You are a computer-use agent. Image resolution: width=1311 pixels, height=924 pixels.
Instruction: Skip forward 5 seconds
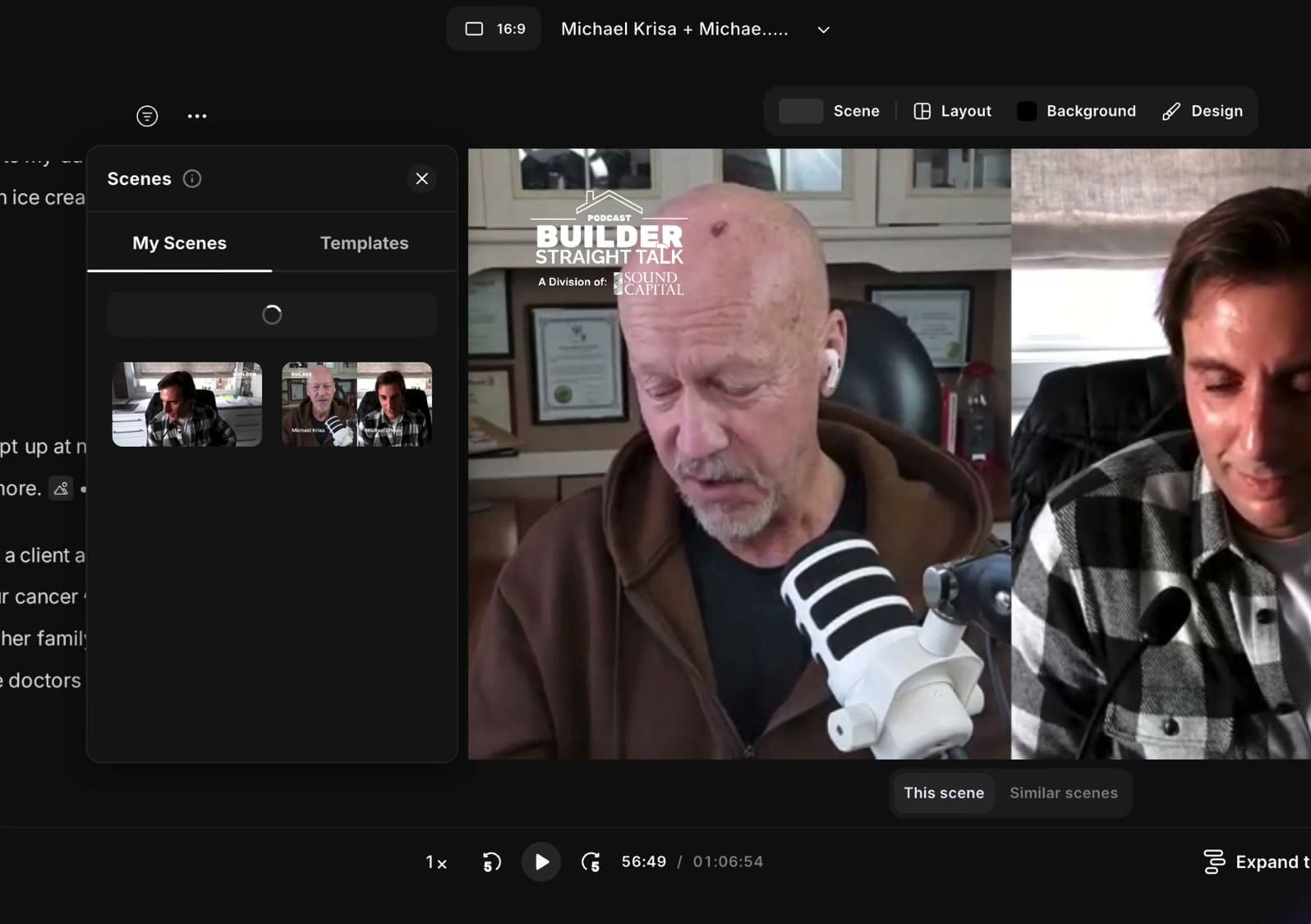coord(591,862)
